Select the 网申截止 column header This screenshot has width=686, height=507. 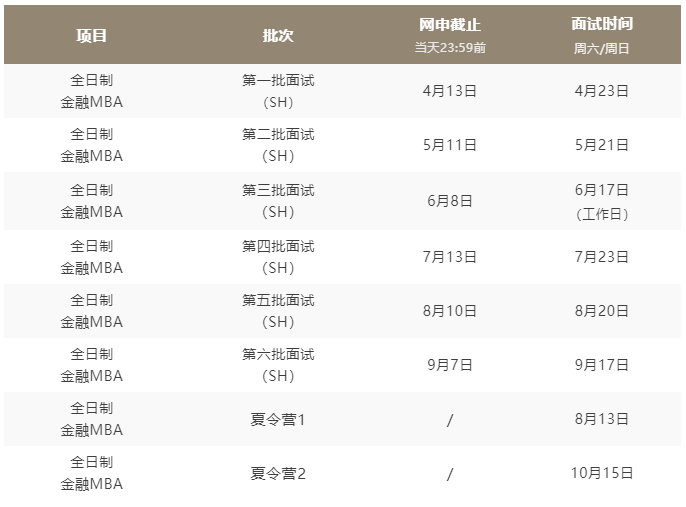pos(450,25)
